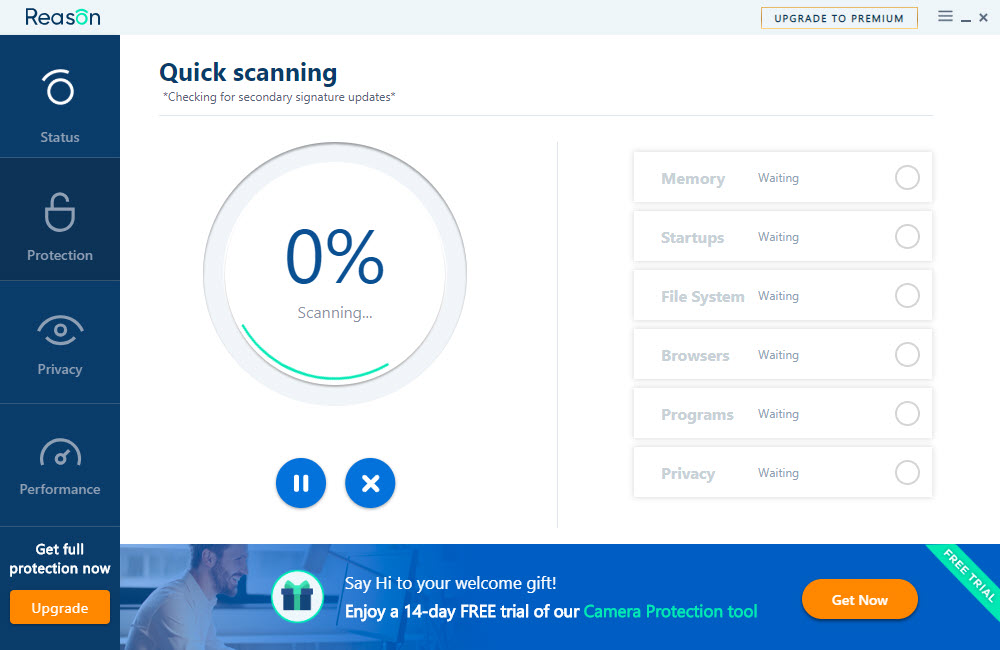The height and width of the screenshot is (650, 1000).
Task: Open the Status section in sidebar
Action: point(60,96)
